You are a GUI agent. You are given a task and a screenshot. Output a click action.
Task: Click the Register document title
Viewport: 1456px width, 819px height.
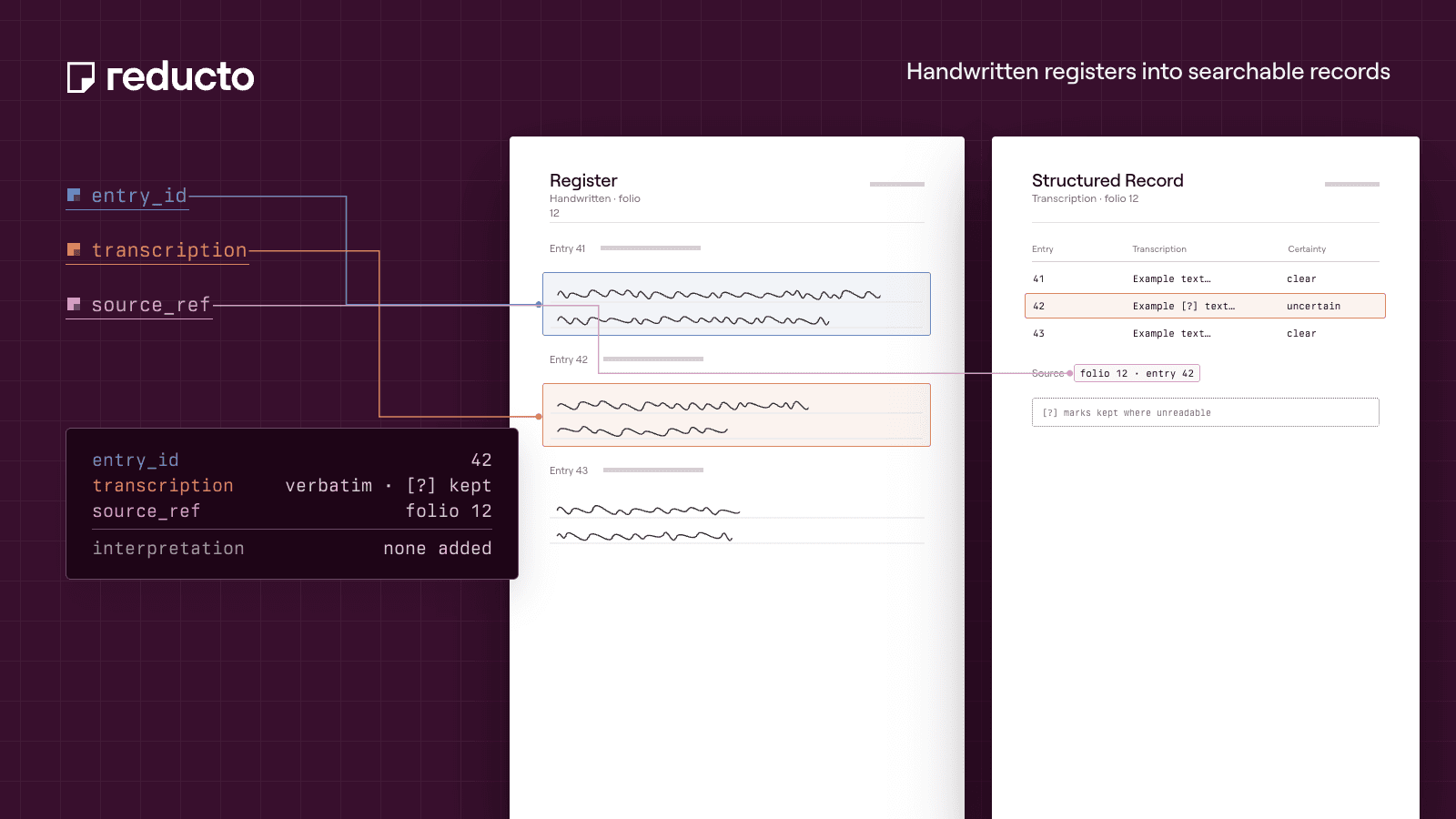click(x=583, y=180)
